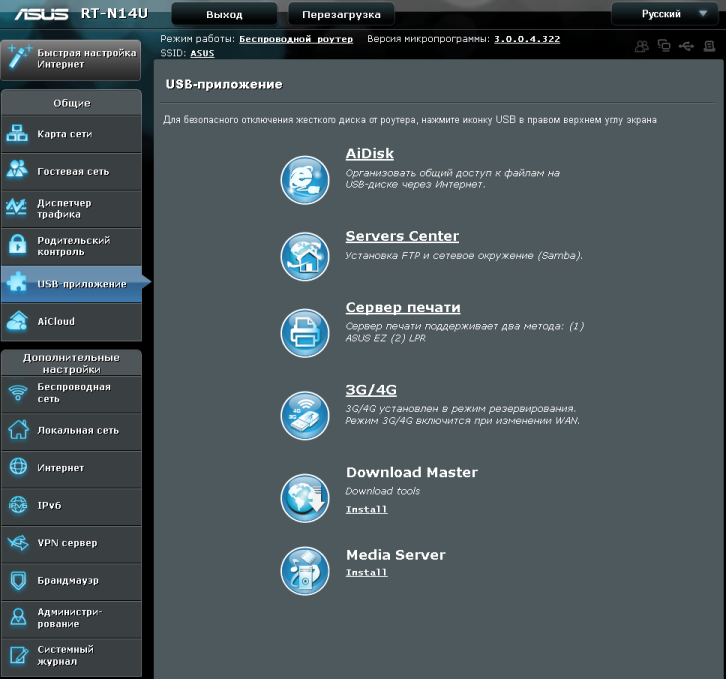Go to Гостевая сеть section
The height and width of the screenshot is (679, 726).
[x=71, y=171]
